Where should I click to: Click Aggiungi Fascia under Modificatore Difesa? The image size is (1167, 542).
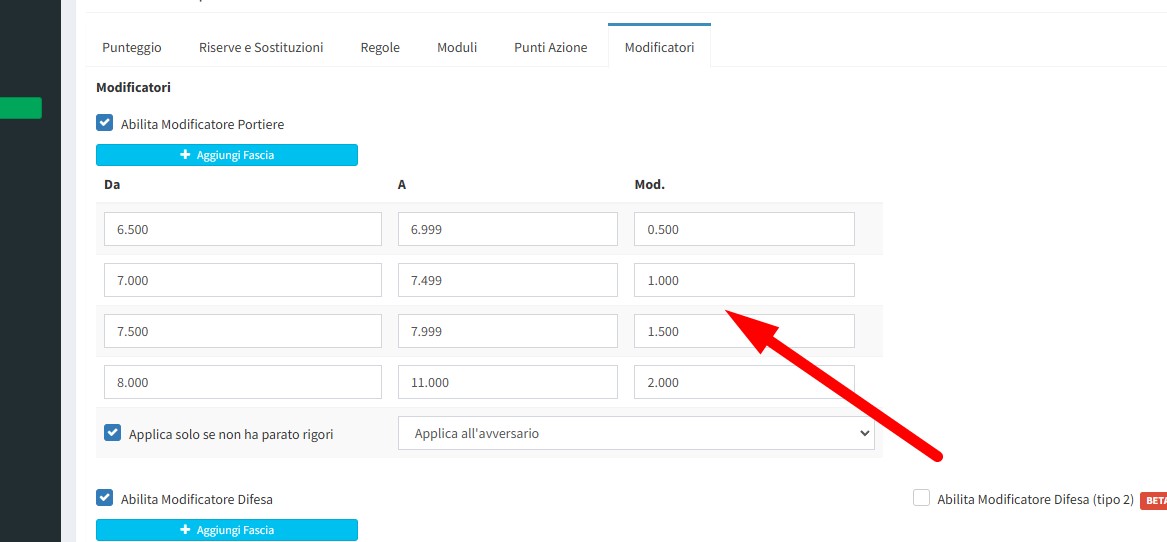(227, 530)
